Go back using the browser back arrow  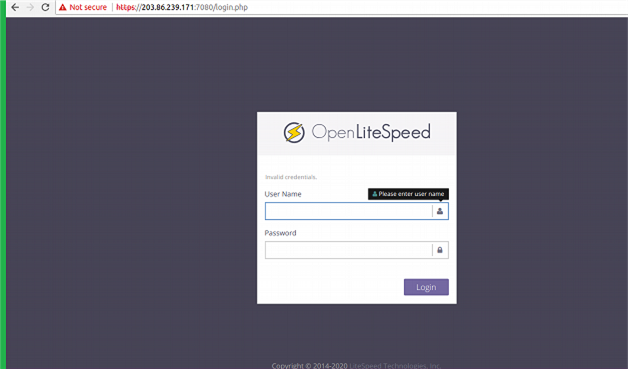coord(15,7)
